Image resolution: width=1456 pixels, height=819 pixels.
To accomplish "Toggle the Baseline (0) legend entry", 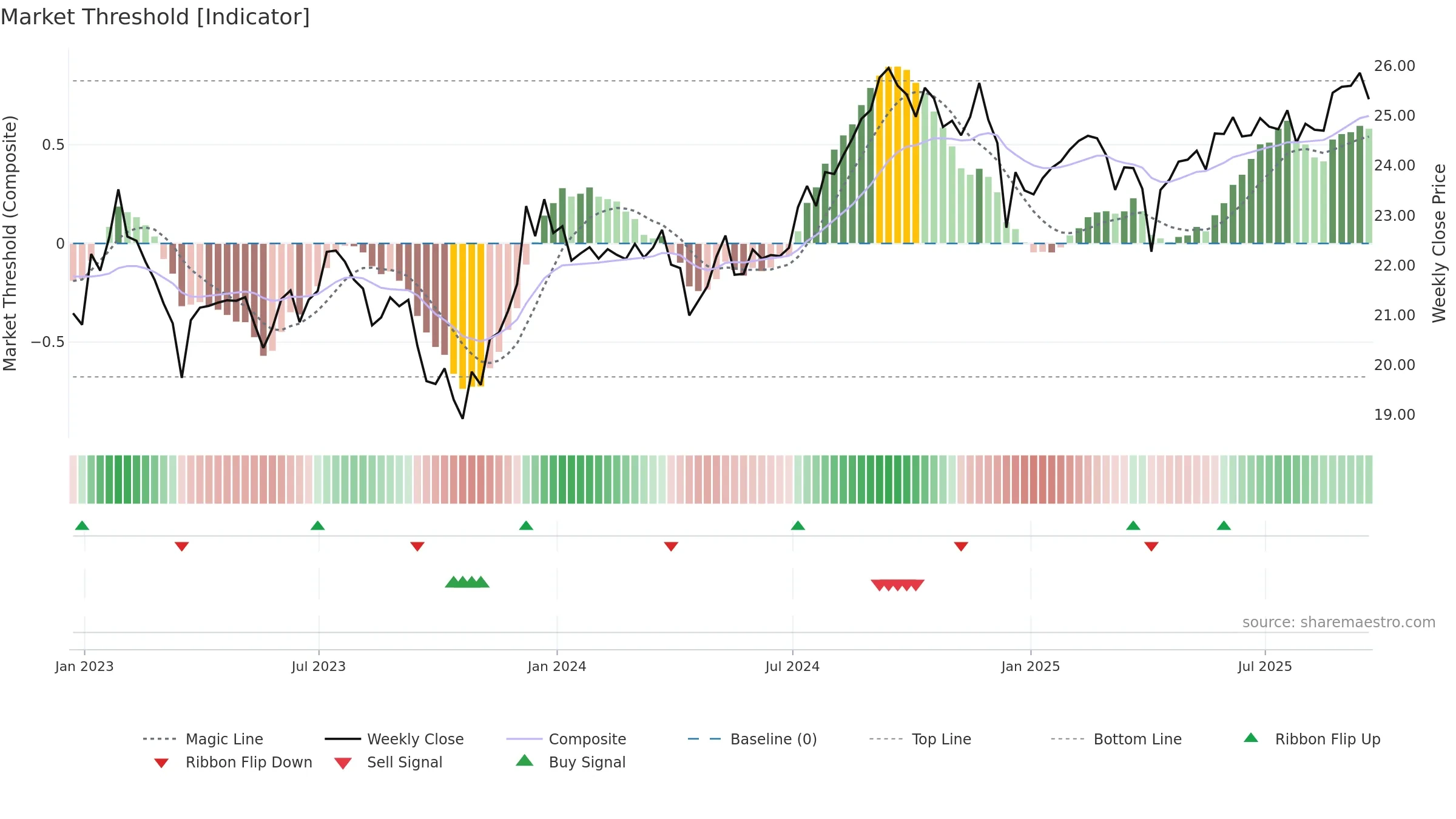I will tap(752, 739).
